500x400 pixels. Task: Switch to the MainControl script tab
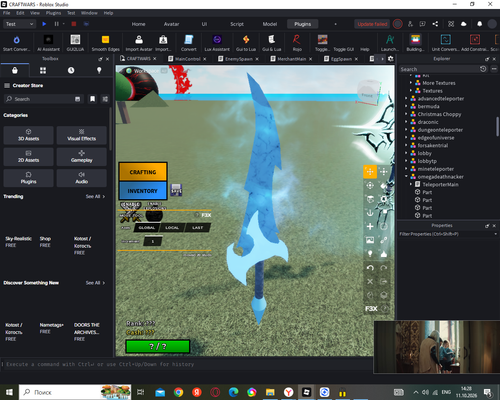pos(187,59)
